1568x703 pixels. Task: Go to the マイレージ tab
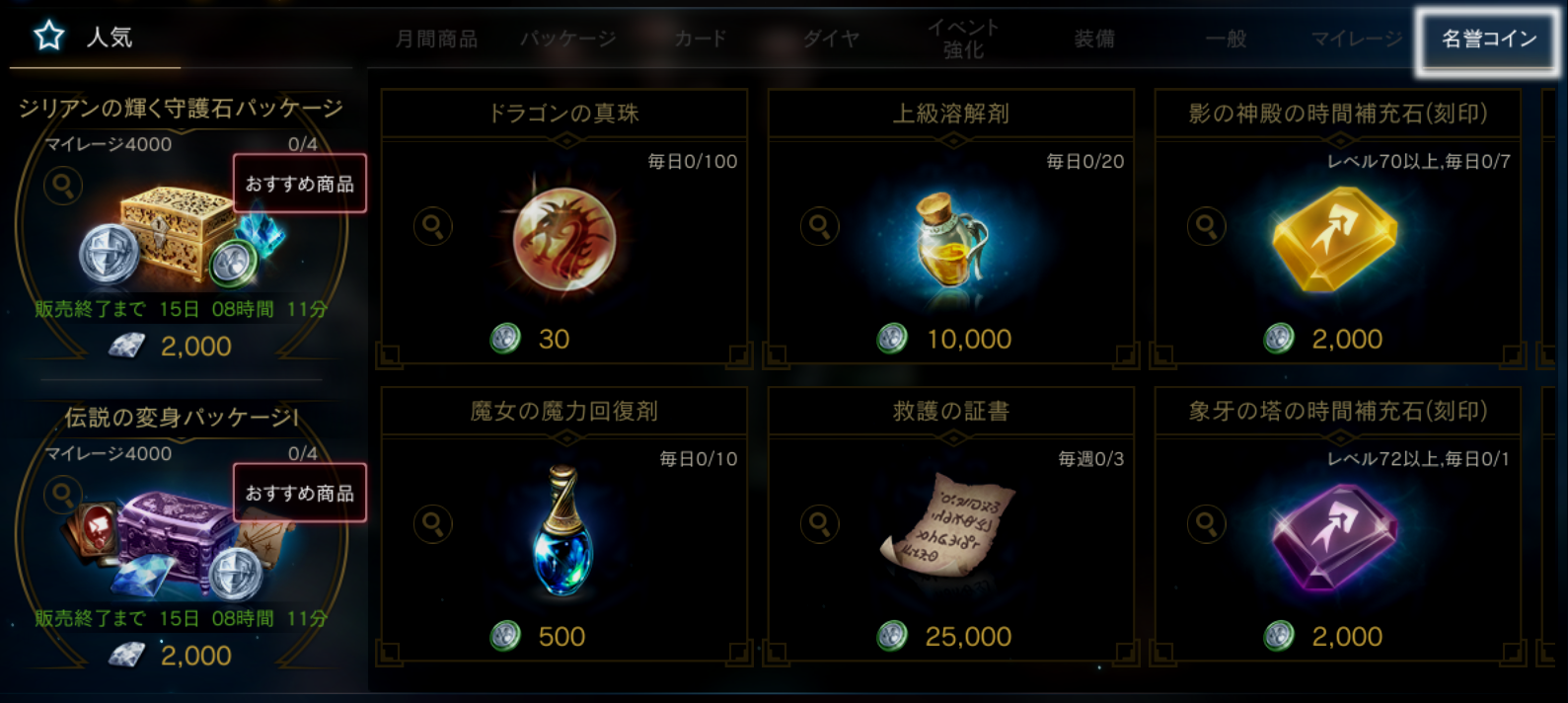(x=1357, y=39)
